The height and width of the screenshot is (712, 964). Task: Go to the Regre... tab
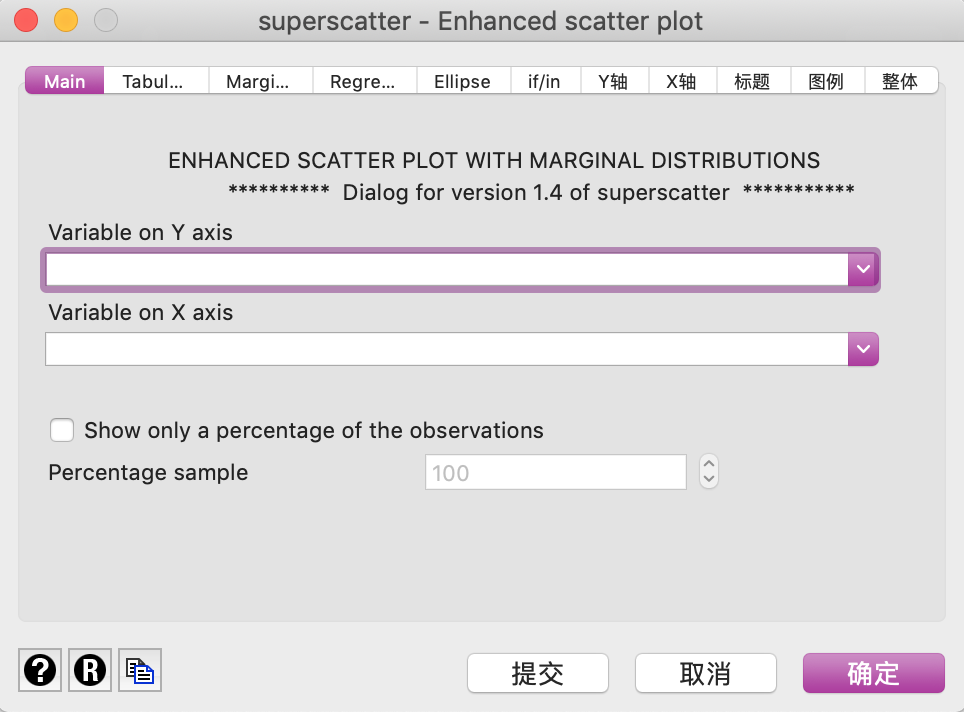(365, 81)
